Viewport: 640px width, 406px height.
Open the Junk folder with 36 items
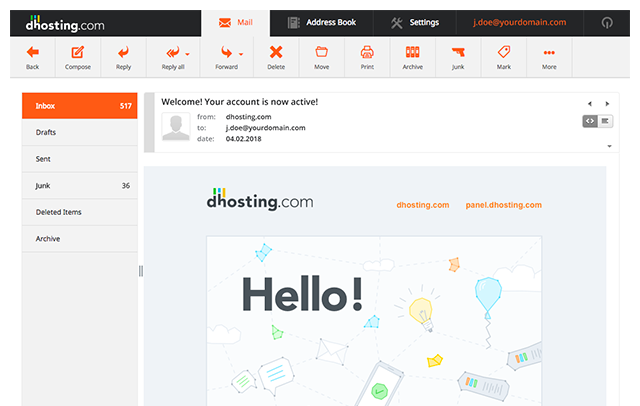point(80,186)
